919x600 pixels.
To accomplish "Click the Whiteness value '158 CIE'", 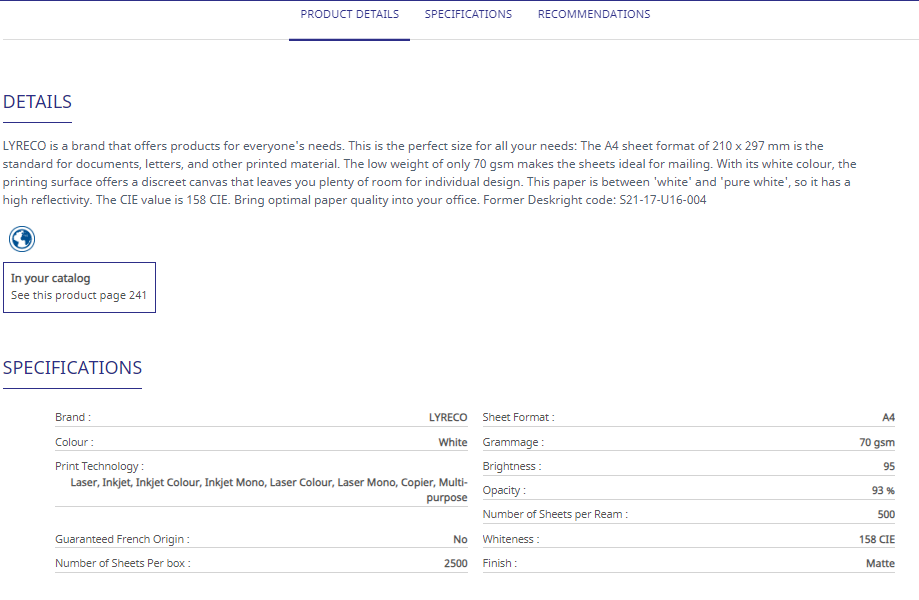I will (877, 539).
